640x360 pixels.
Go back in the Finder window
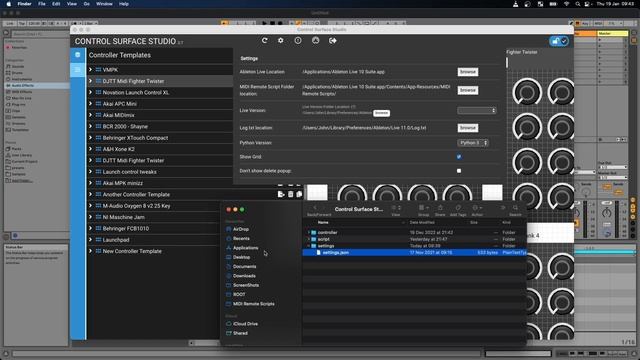315,208
